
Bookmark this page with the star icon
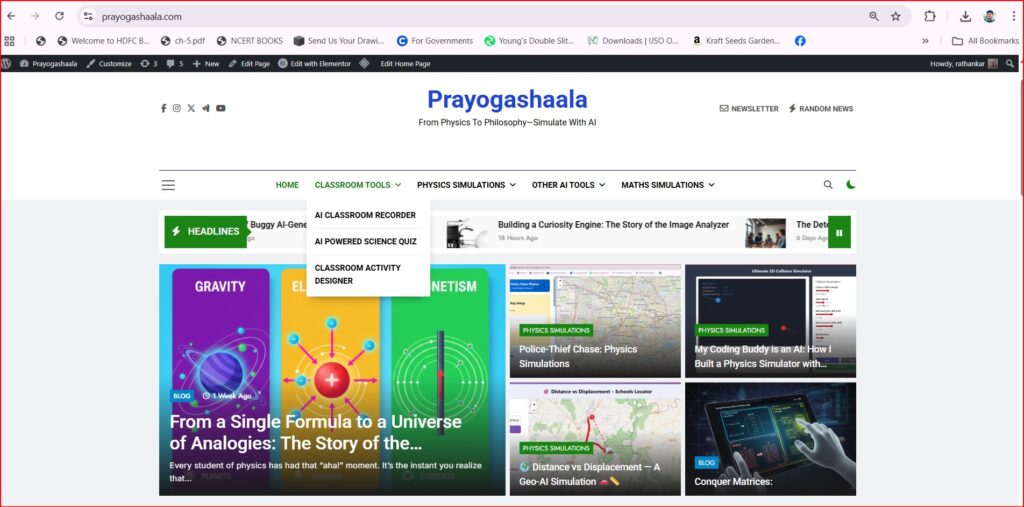pos(896,16)
